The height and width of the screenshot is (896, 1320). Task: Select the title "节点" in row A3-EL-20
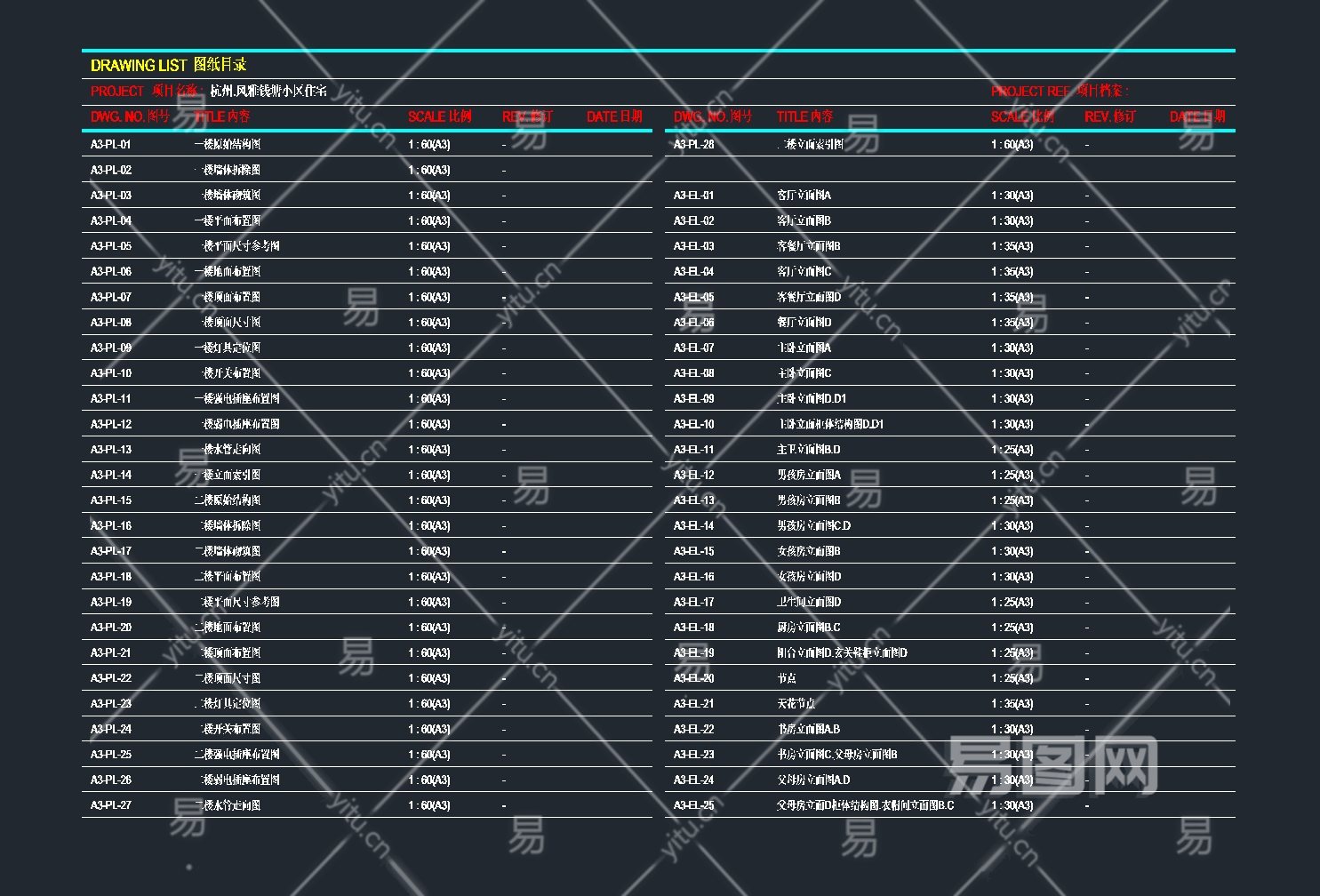point(787,678)
